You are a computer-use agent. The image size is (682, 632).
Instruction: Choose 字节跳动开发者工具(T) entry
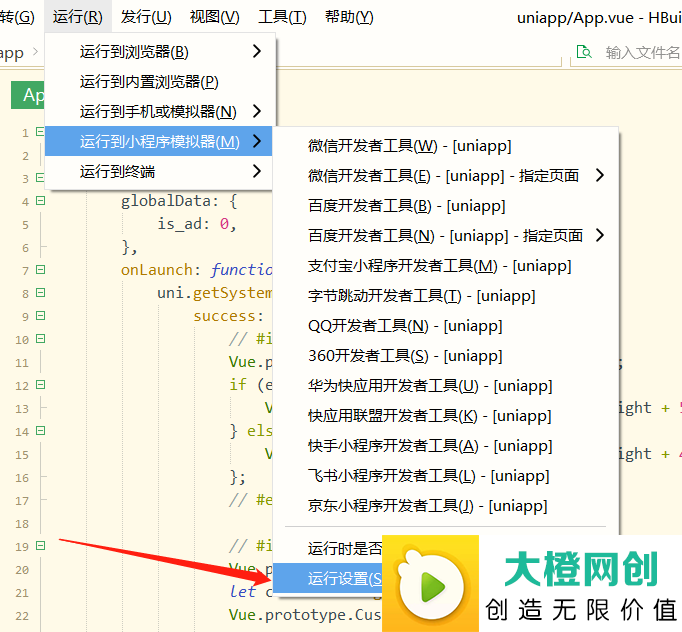pyautogui.click(x=445, y=295)
